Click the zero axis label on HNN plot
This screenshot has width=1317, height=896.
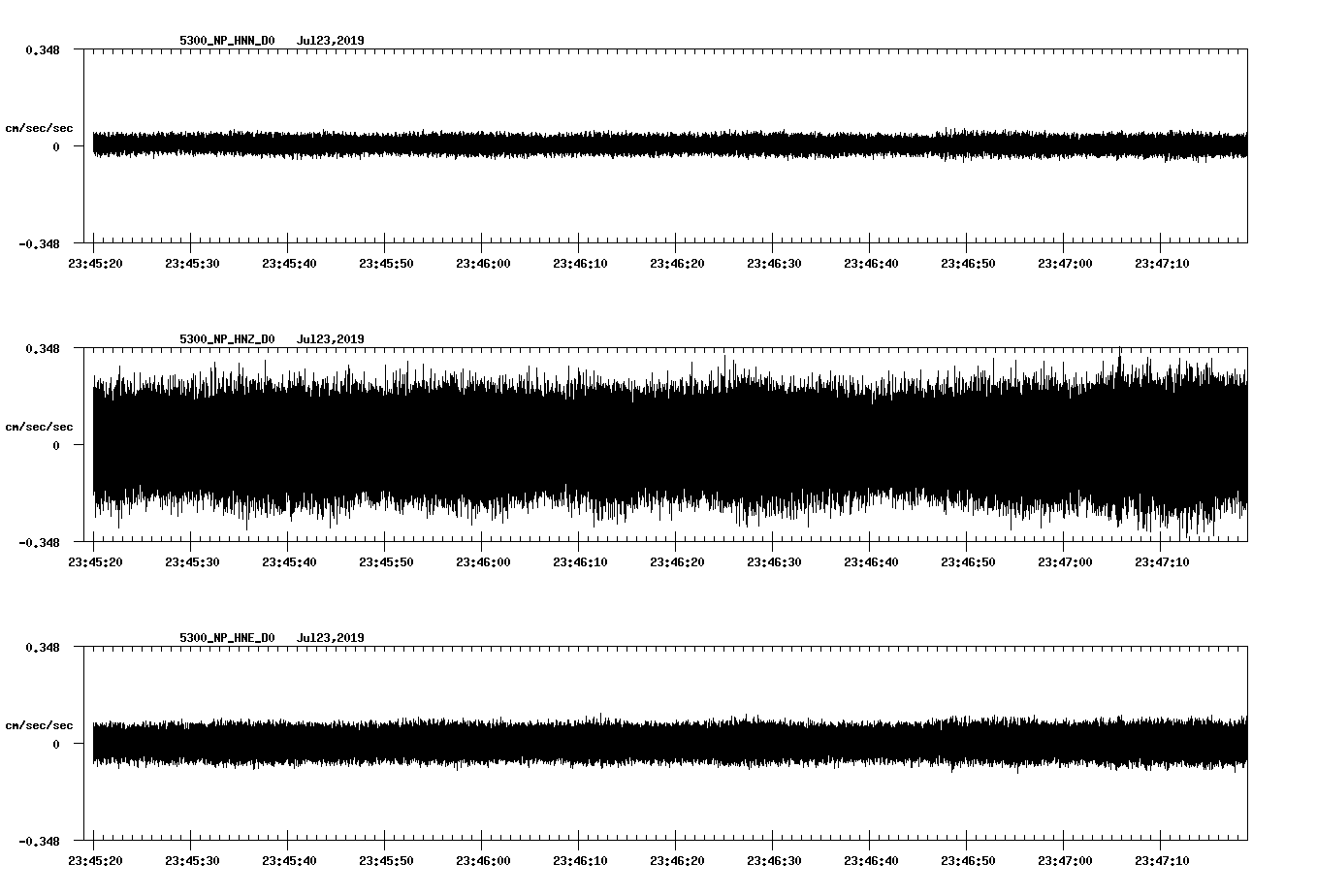(56, 147)
